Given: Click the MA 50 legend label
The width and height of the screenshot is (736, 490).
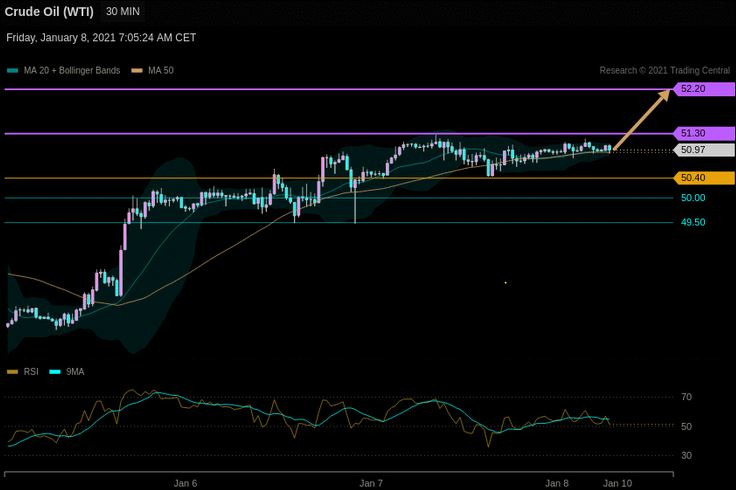Looking at the screenshot, I should pyautogui.click(x=161, y=70).
